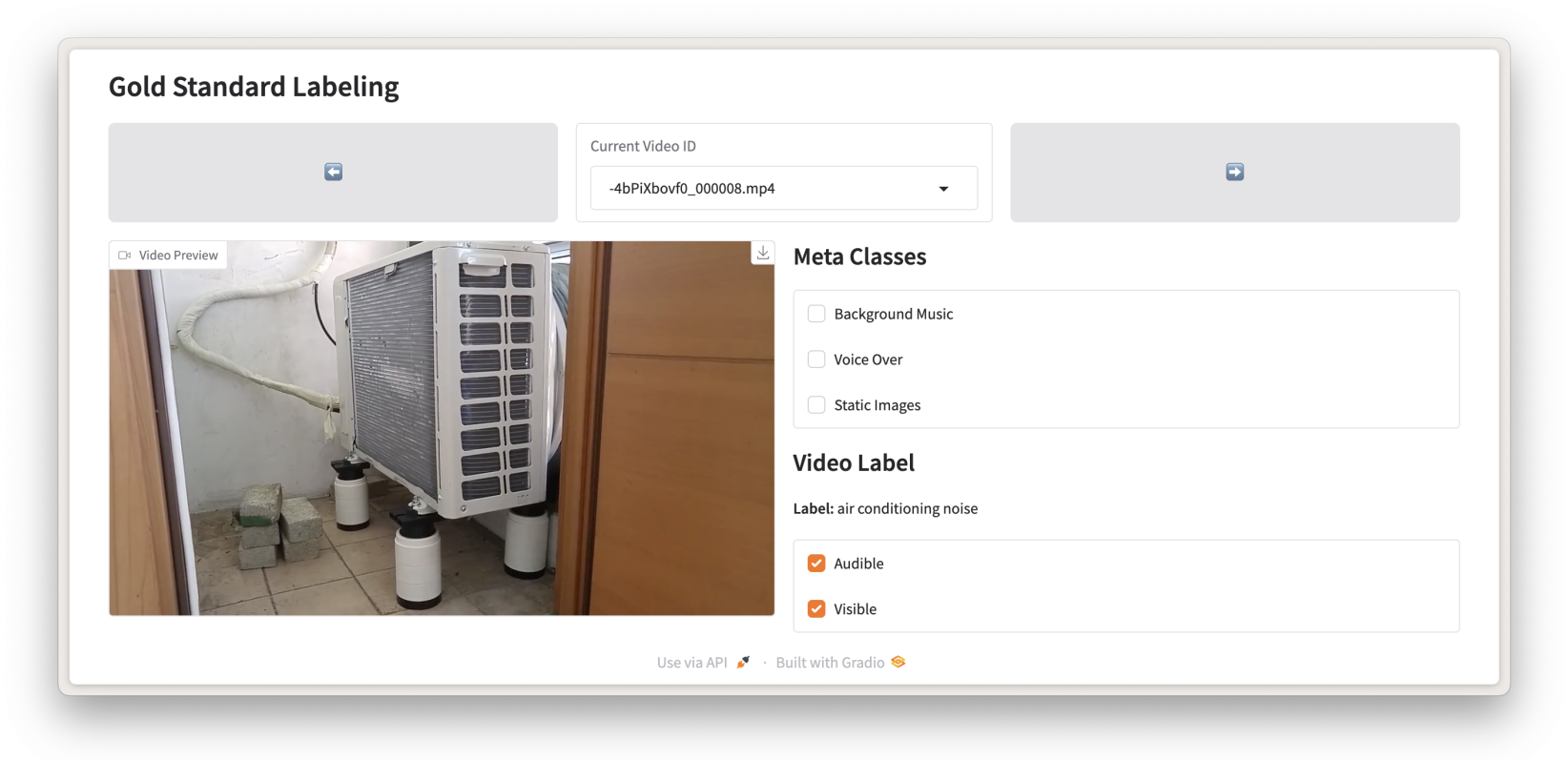This screenshot has width=1568, height=760.
Task: Click the Meta Classes heading
Action: [x=859, y=257]
